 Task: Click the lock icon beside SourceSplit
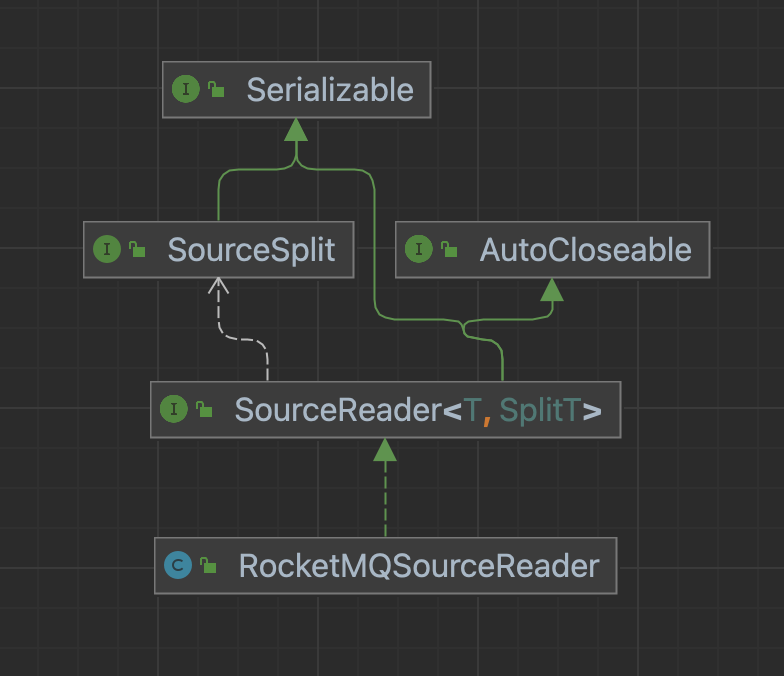point(137,250)
